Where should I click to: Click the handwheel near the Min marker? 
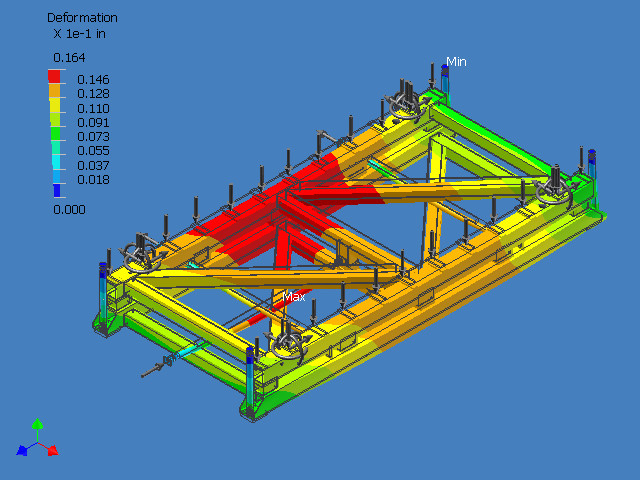point(402,104)
